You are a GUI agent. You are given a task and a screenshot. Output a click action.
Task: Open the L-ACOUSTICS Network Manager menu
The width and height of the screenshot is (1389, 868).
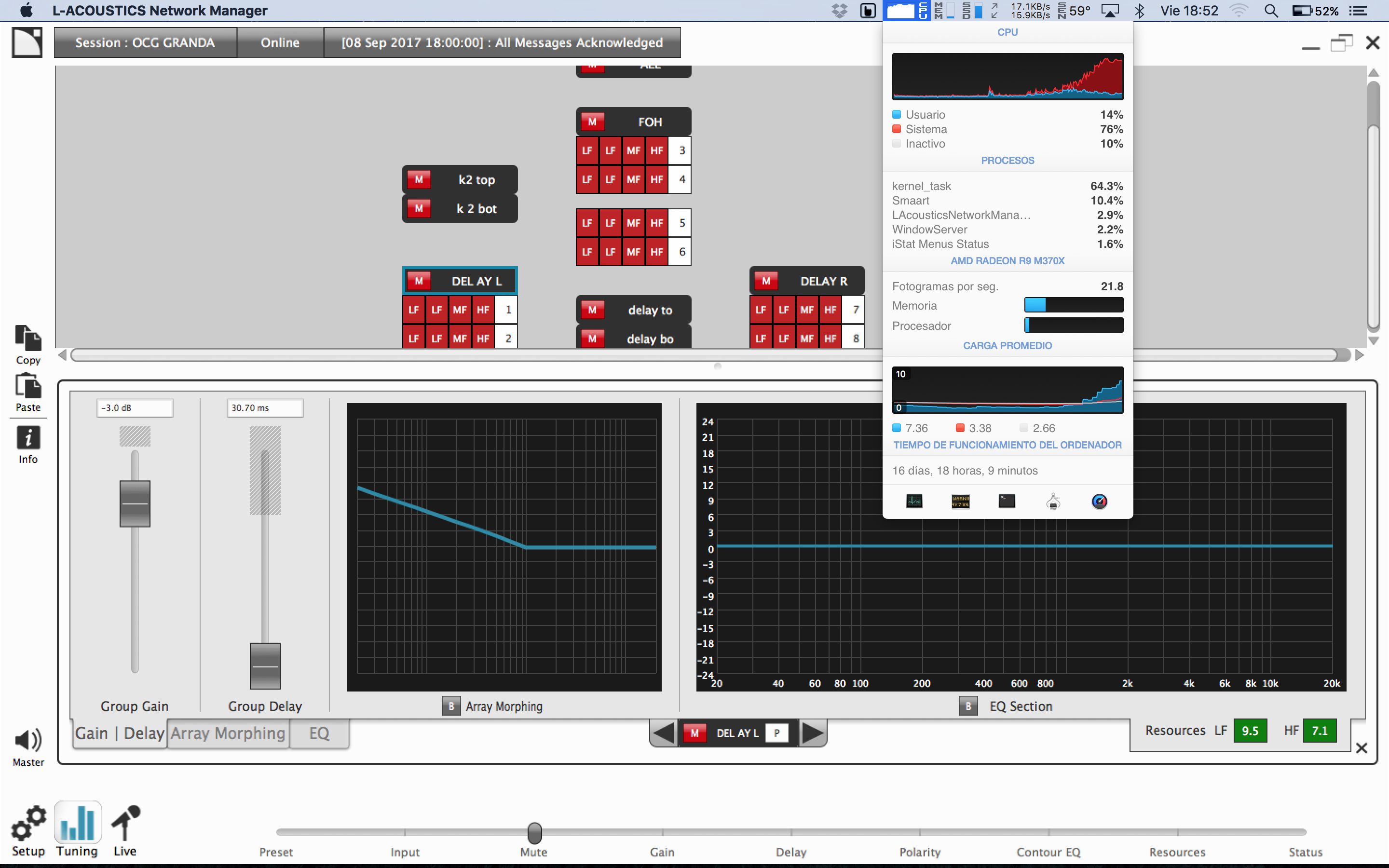(x=160, y=10)
